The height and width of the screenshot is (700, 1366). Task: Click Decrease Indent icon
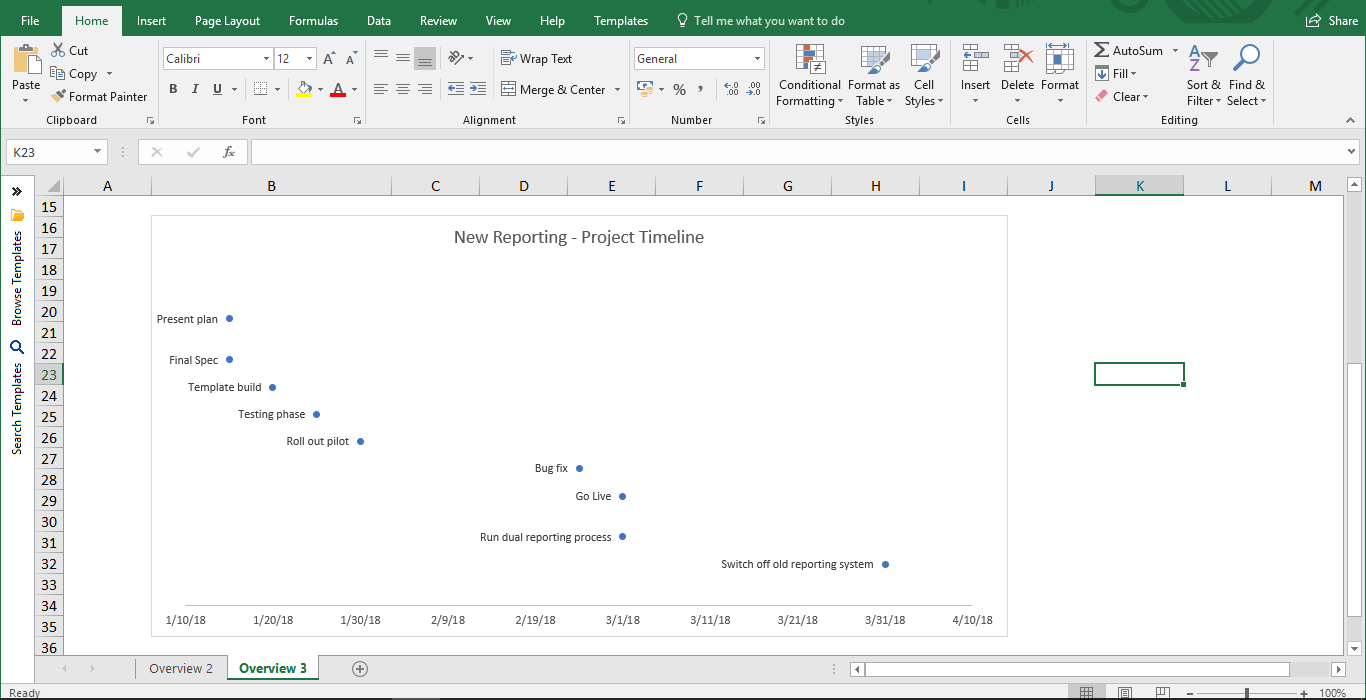(456, 89)
